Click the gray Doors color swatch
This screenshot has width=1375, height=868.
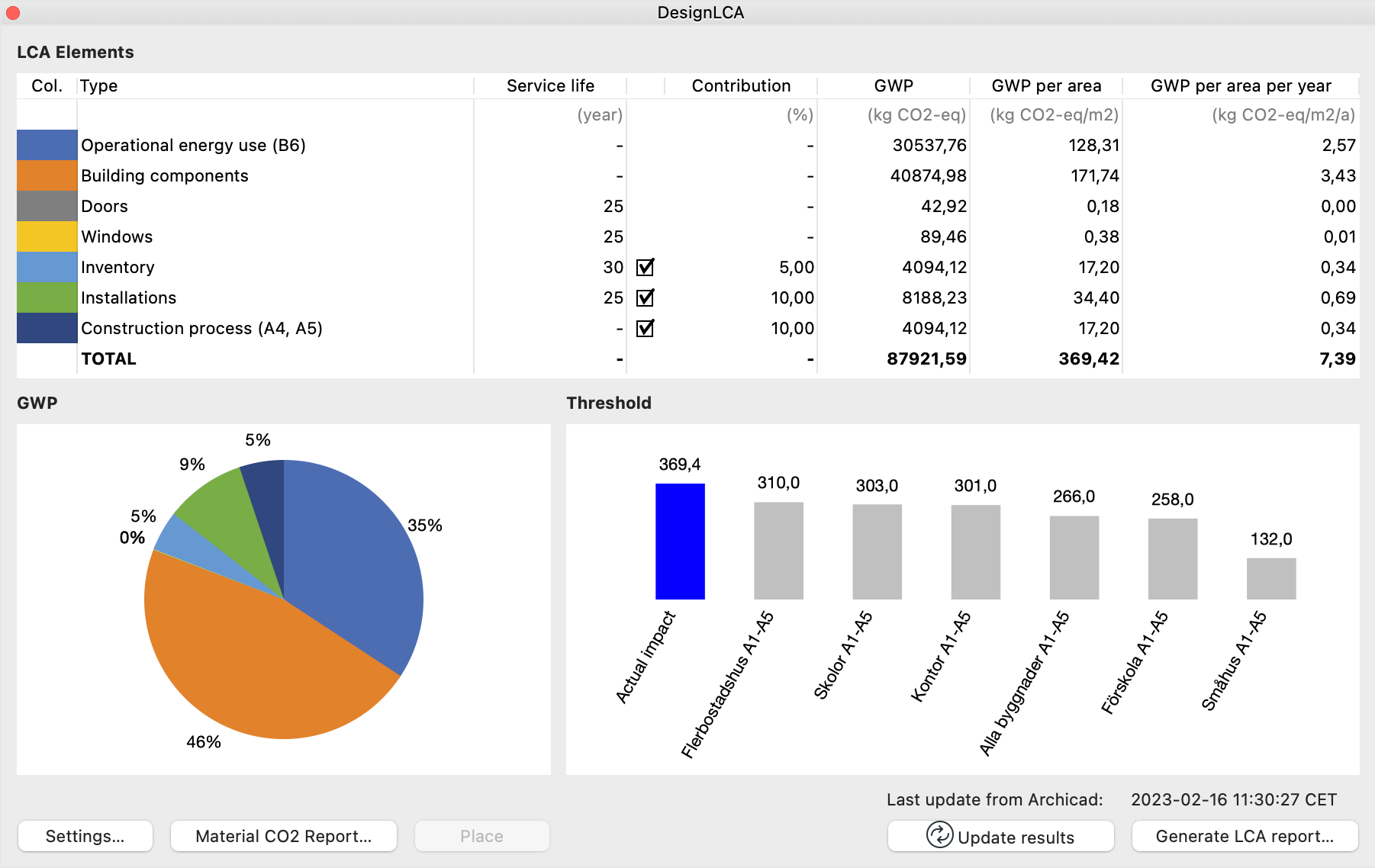(47, 206)
